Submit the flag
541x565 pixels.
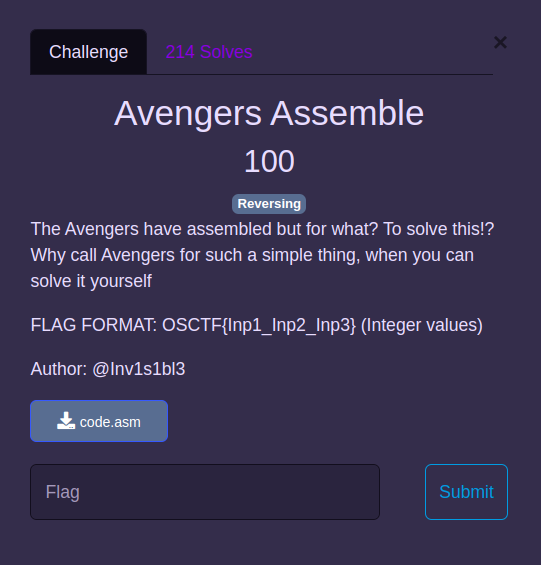(x=466, y=492)
